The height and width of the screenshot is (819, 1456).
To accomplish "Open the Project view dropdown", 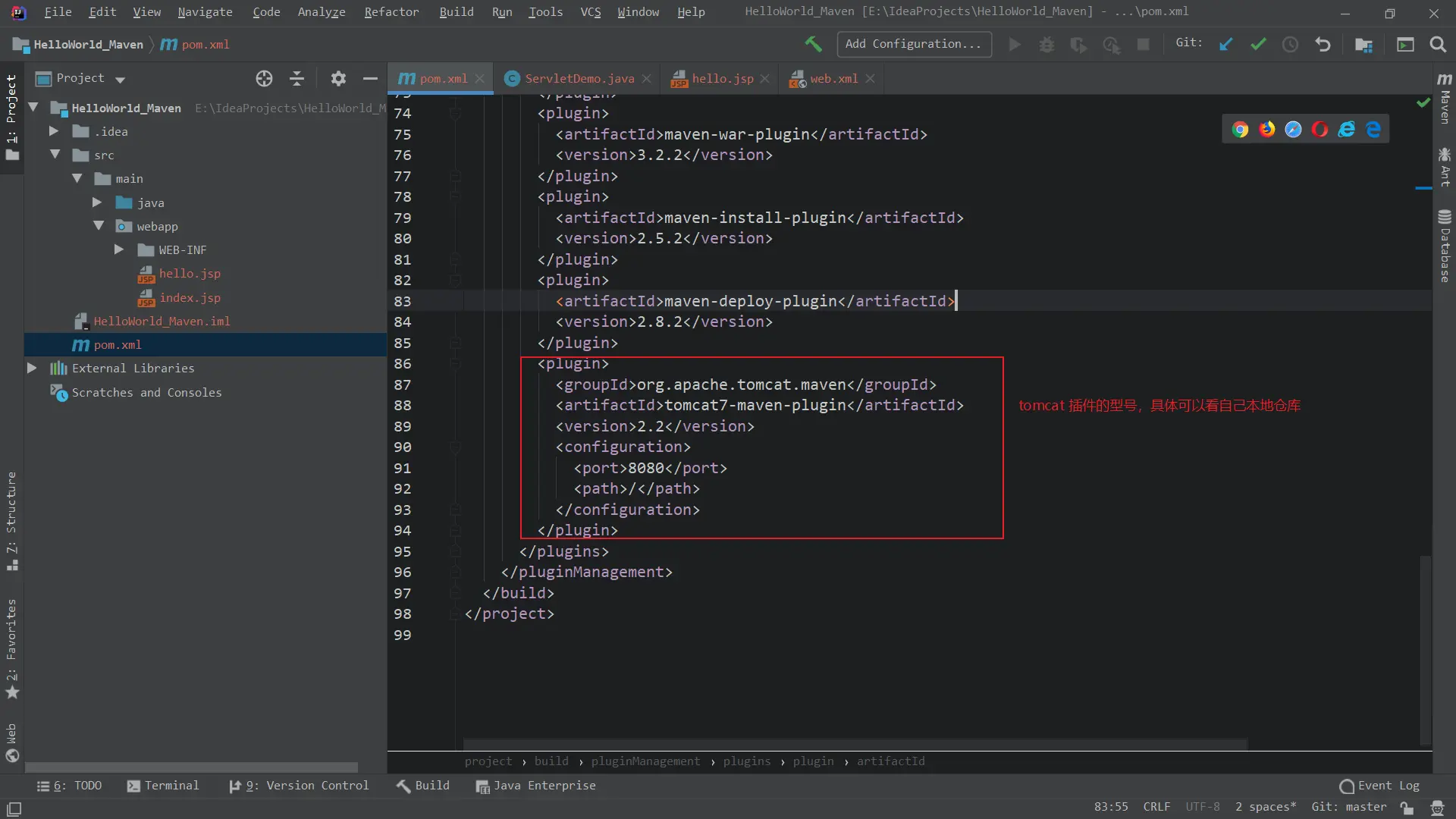I will point(120,79).
